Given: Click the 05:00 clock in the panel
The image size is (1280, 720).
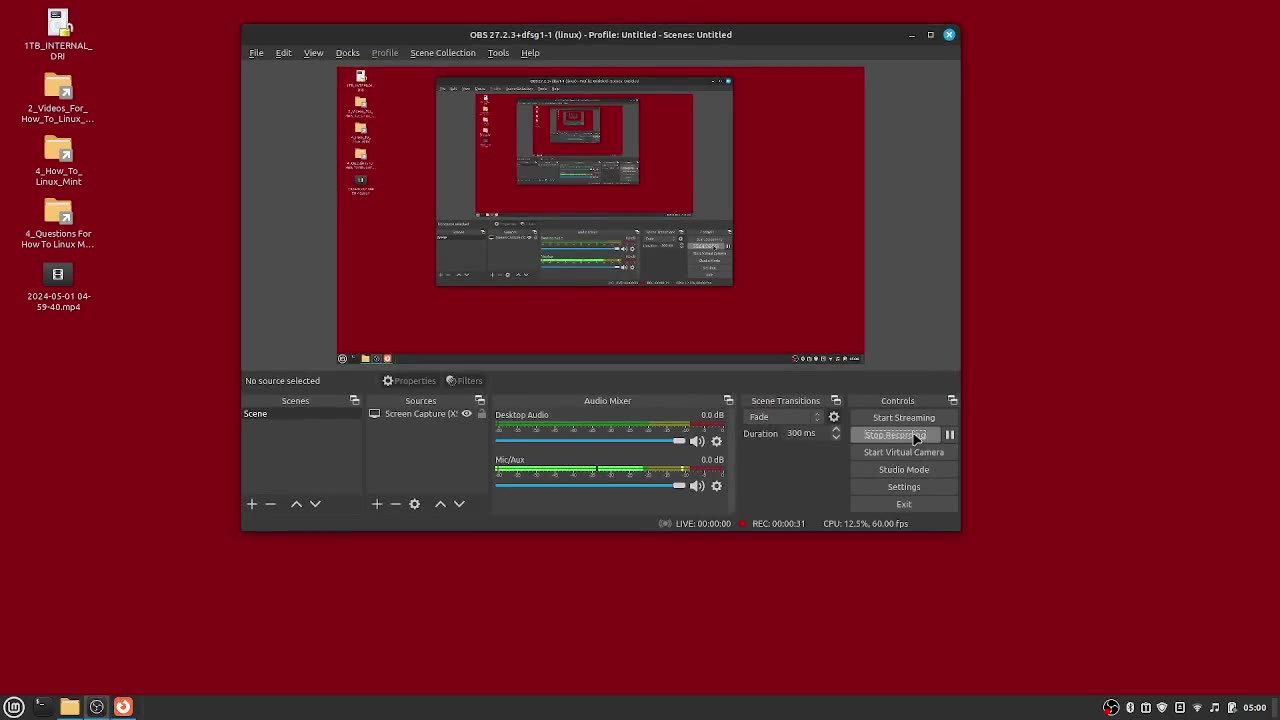Looking at the screenshot, I should click(1255, 708).
